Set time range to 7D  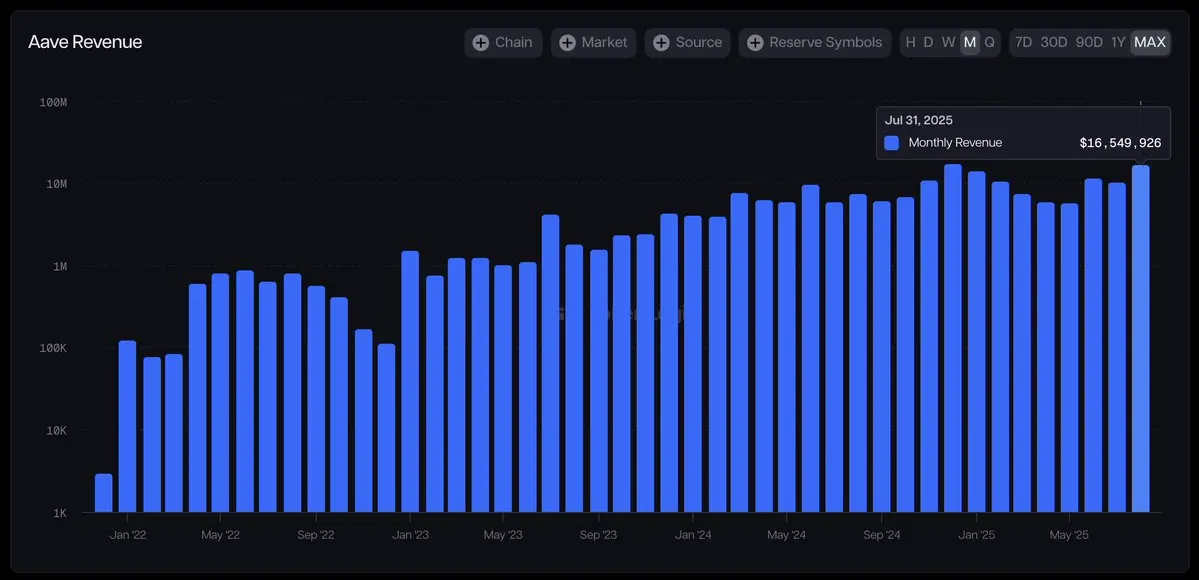(x=1023, y=42)
